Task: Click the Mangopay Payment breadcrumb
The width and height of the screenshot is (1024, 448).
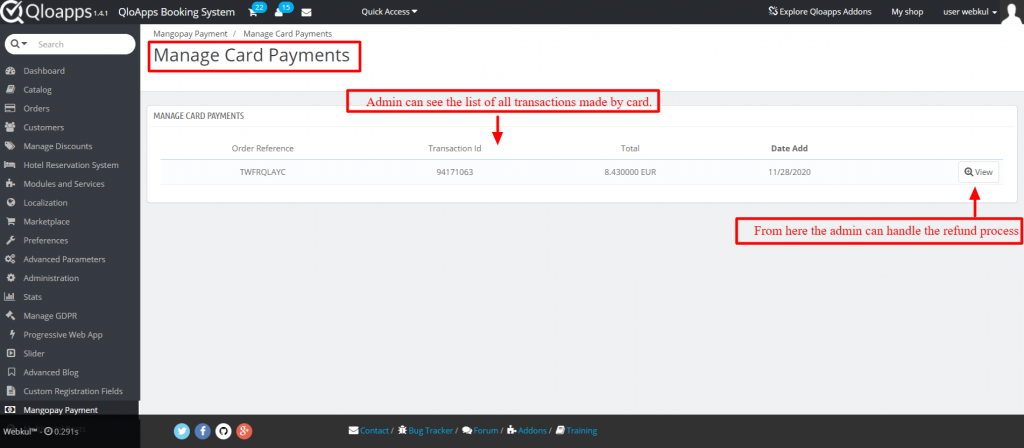Action: [190, 33]
